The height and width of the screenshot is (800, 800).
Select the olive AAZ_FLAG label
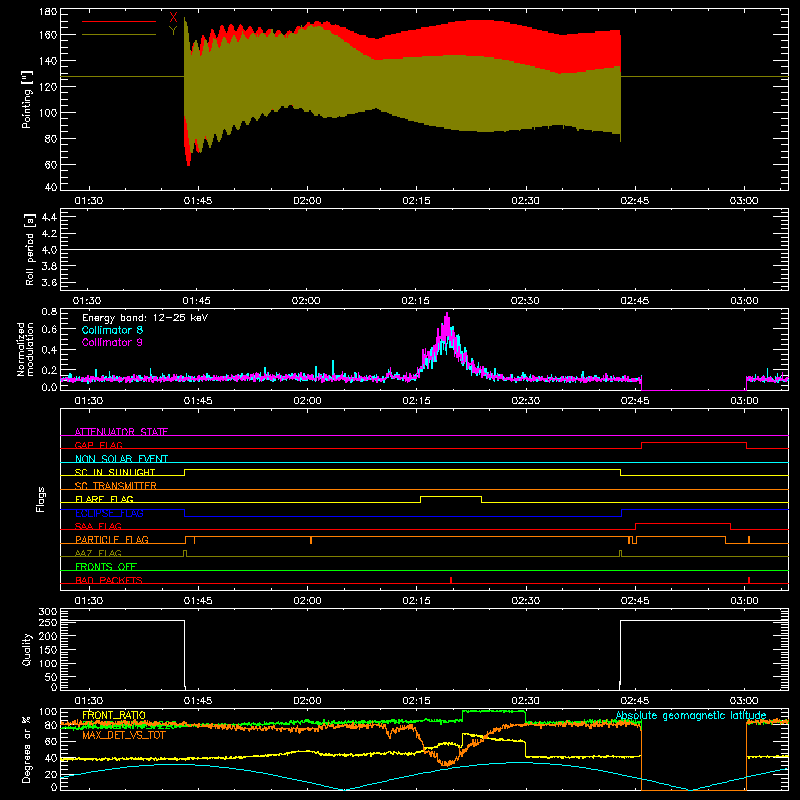[x=98, y=553]
